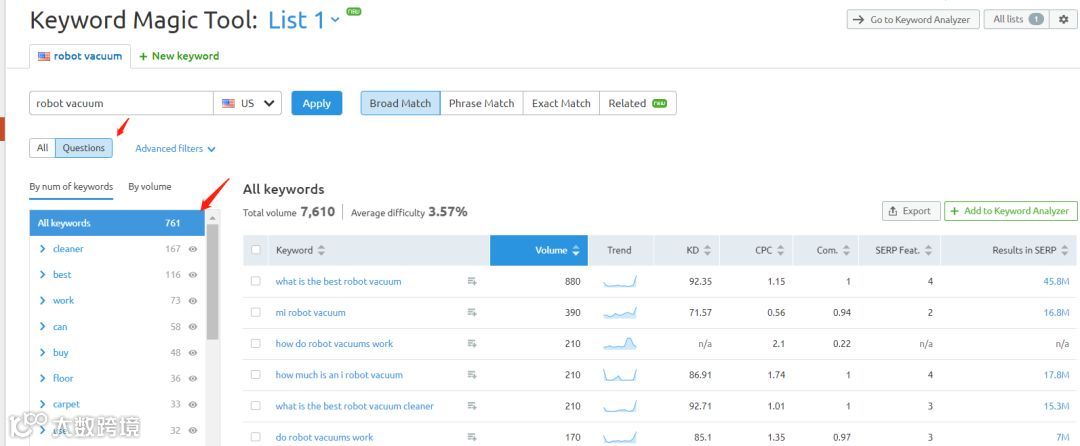Screen dimensions: 1080x446
Task: Expand the floor keyword group
Action: click(x=43, y=379)
